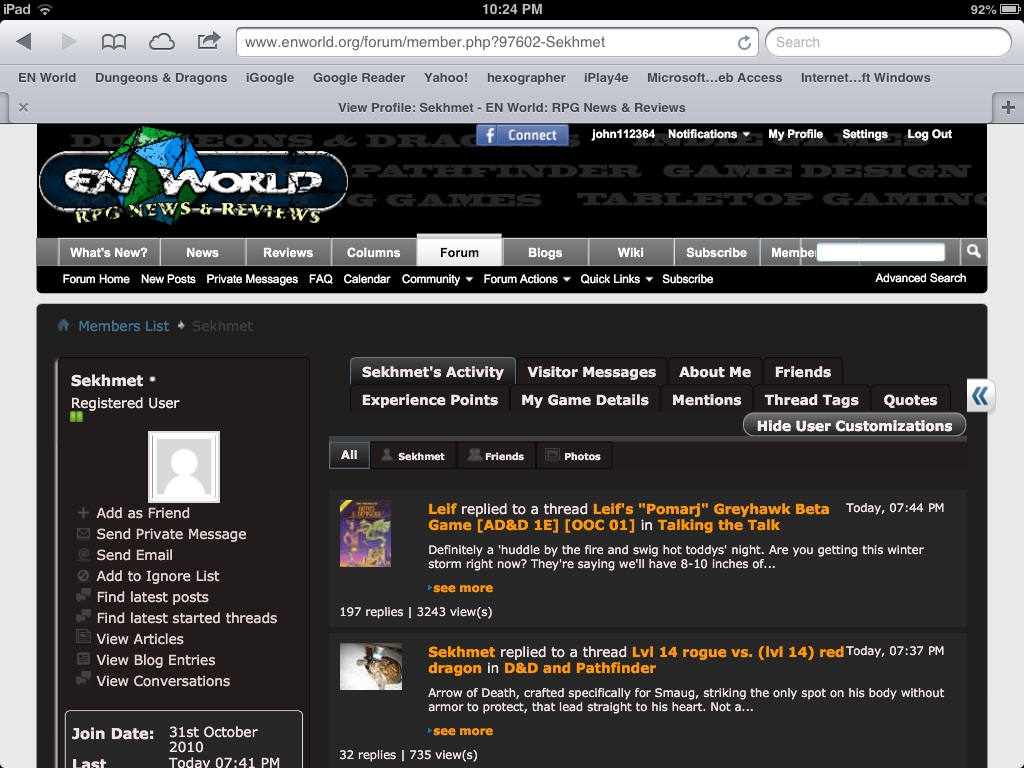Expand the Community dropdown menu
The image size is (1024, 768).
tap(437, 279)
